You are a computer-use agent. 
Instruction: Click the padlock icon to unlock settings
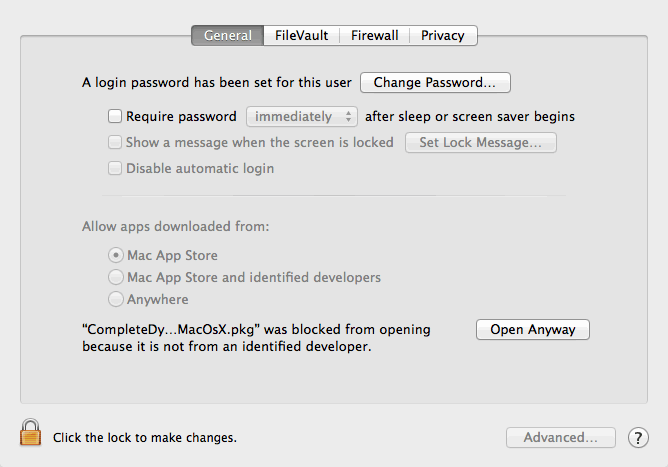(x=30, y=432)
